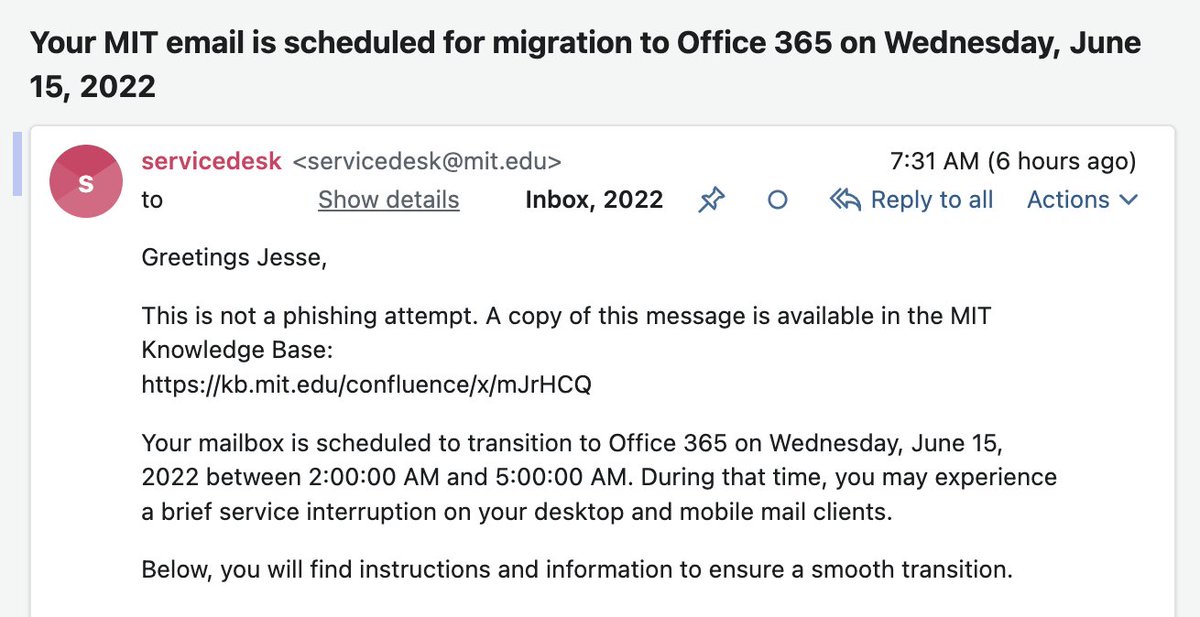
Task: Click the 'Below, you will find instructions' line
Action: (577, 570)
